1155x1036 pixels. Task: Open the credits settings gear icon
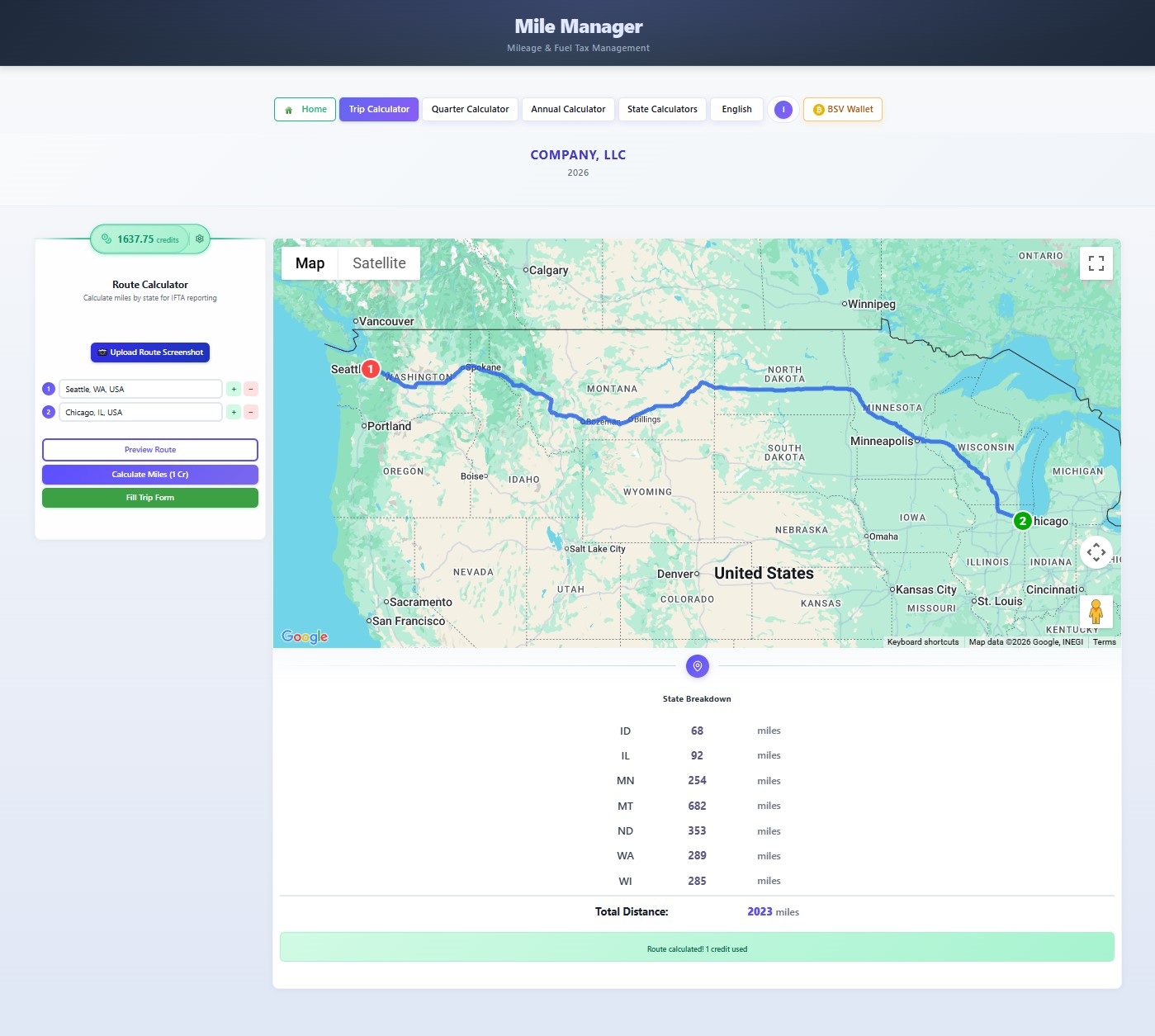tap(199, 239)
